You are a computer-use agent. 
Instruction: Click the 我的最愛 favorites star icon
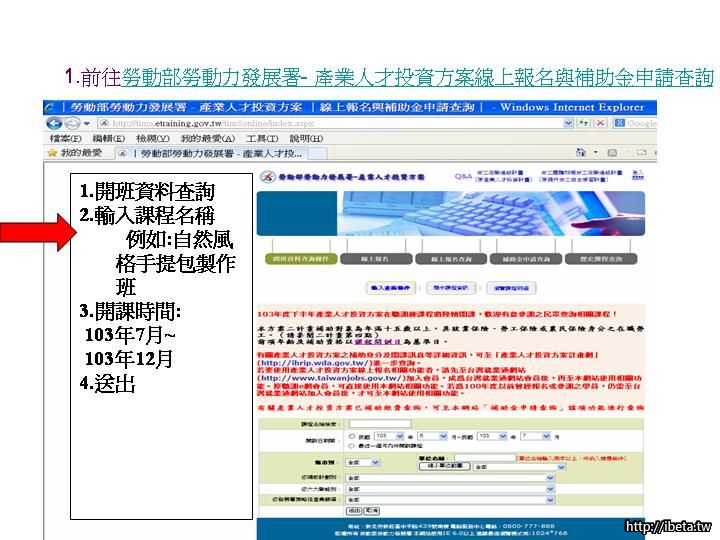tap(52, 153)
